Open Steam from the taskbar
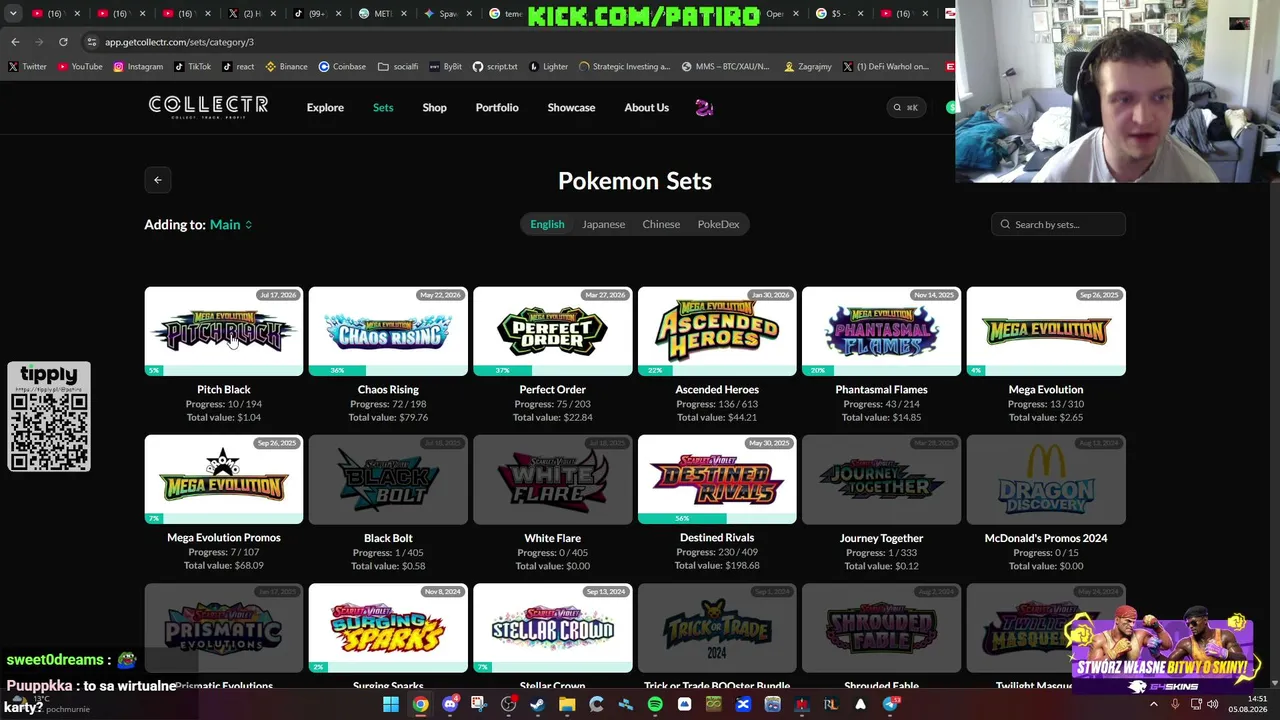1280x720 pixels. click(x=538, y=705)
